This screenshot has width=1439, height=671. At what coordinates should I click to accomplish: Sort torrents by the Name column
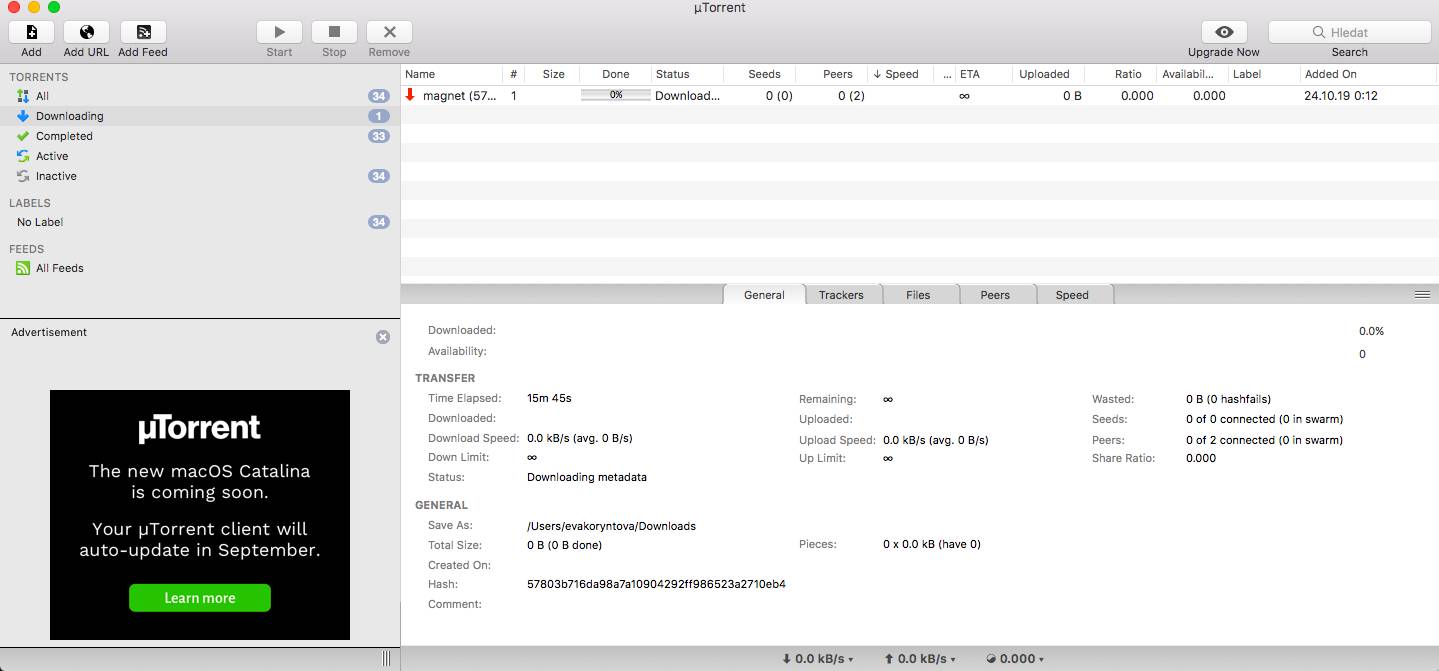coord(451,74)
